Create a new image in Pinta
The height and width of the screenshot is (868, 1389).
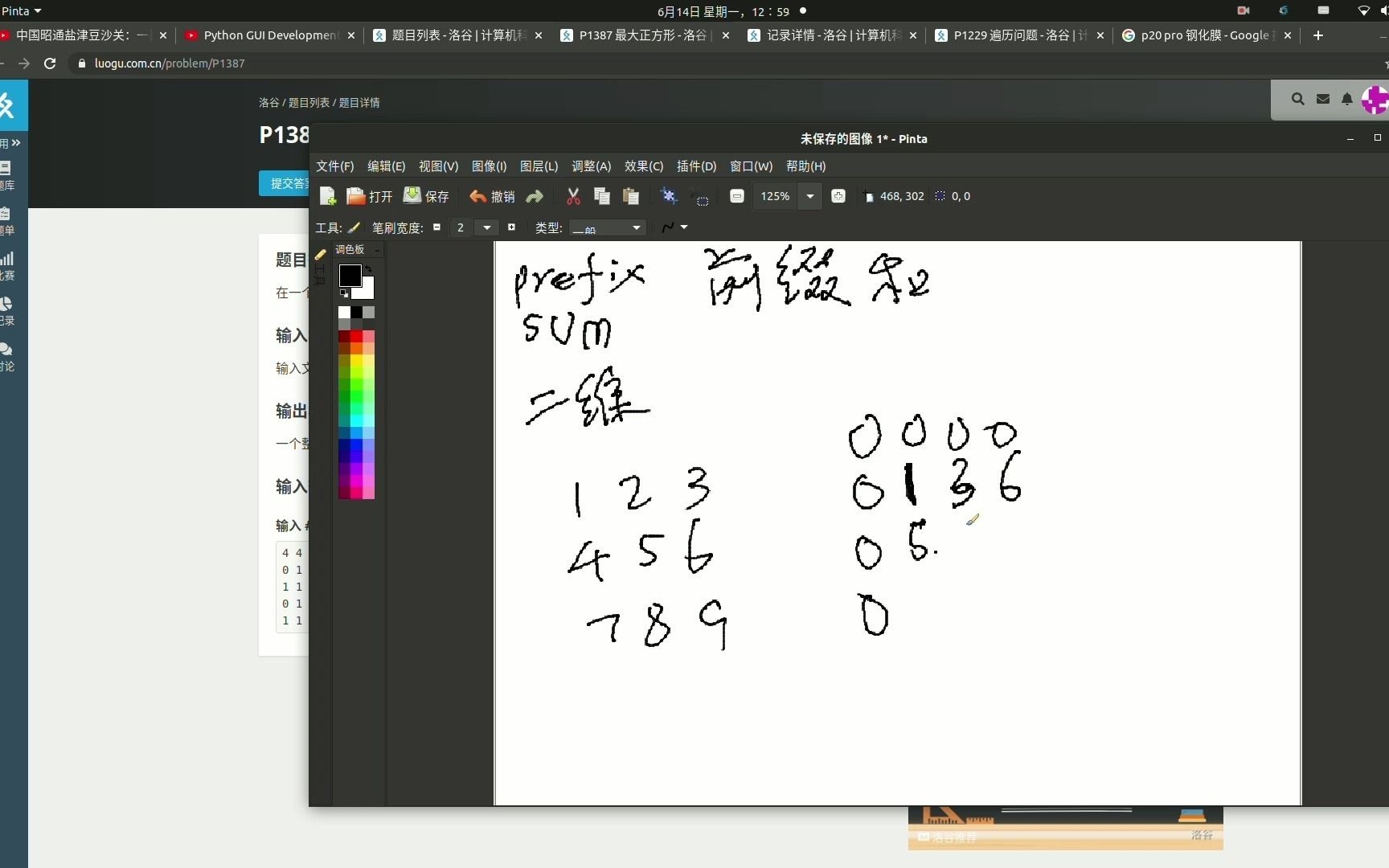point(326,196)
